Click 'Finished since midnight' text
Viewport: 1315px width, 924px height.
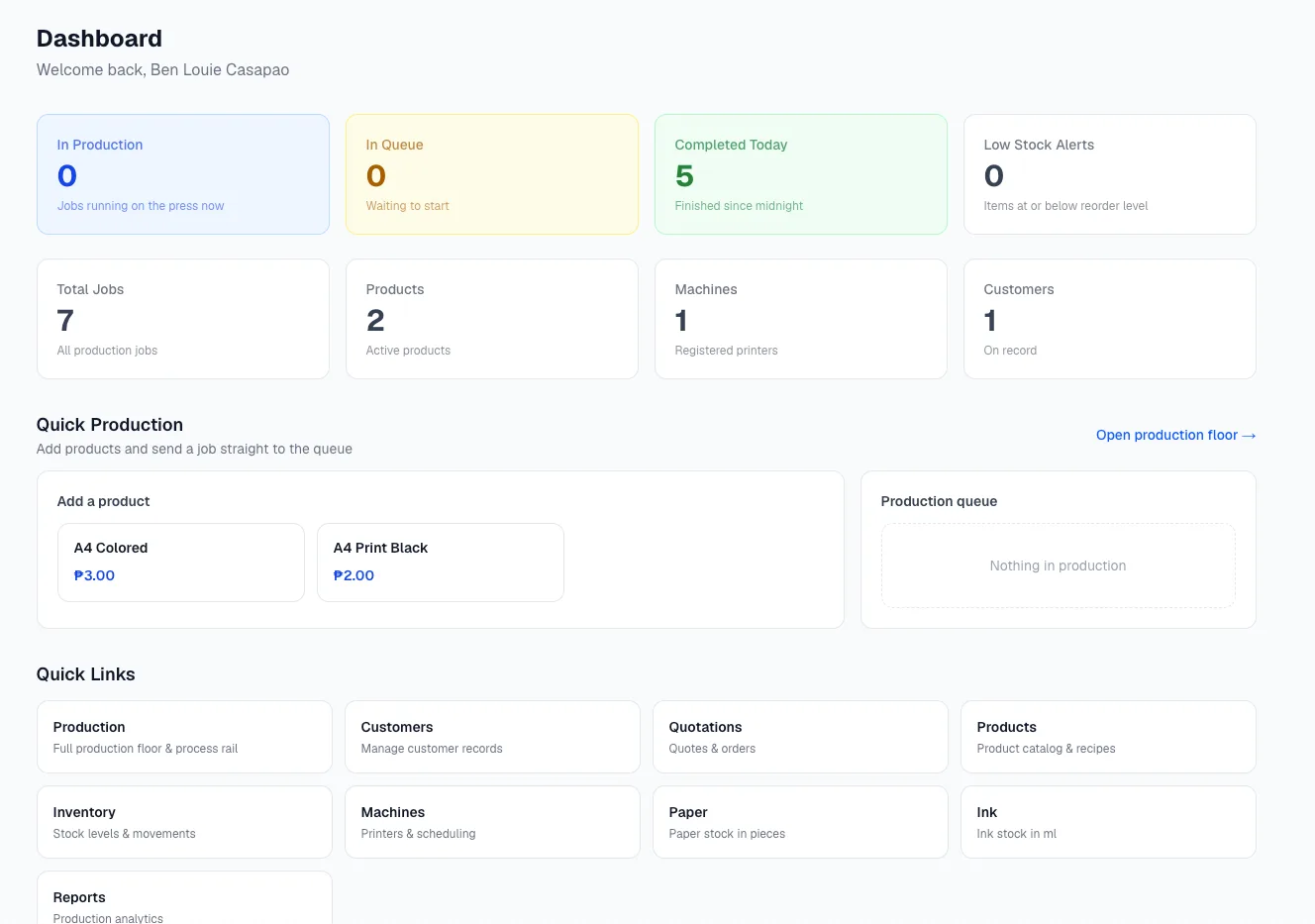(739, 206)
